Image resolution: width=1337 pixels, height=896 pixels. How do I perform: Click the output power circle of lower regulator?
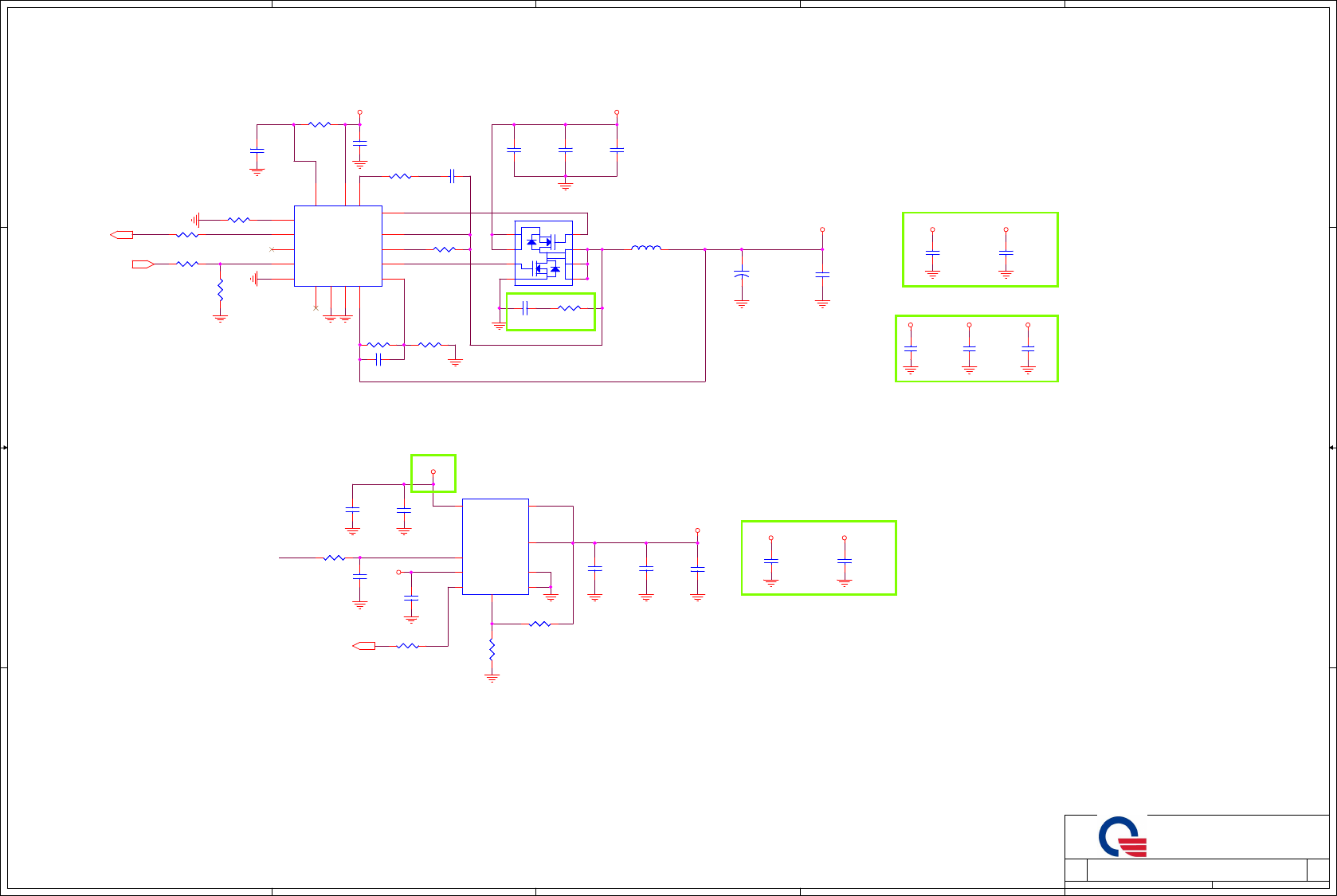pyautogui.click(x=697, y=530)
